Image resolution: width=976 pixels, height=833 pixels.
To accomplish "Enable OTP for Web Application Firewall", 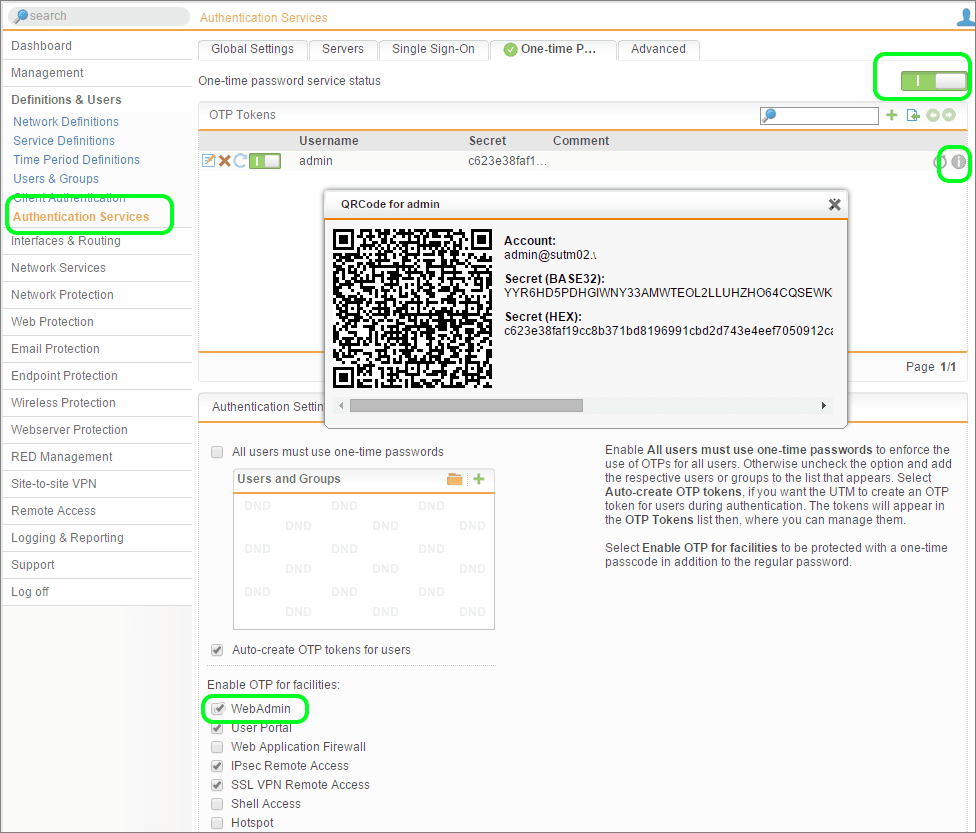I will (x=217, y=746).
